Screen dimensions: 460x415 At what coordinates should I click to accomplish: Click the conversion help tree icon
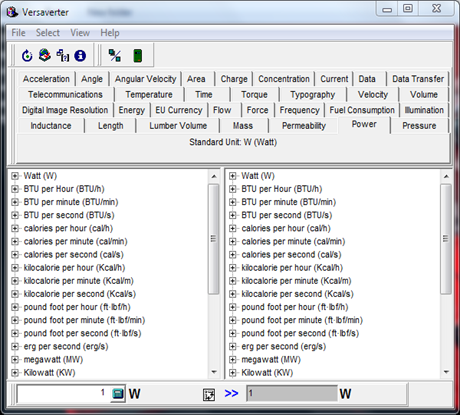pyautogui.click(x=62, y=55)
